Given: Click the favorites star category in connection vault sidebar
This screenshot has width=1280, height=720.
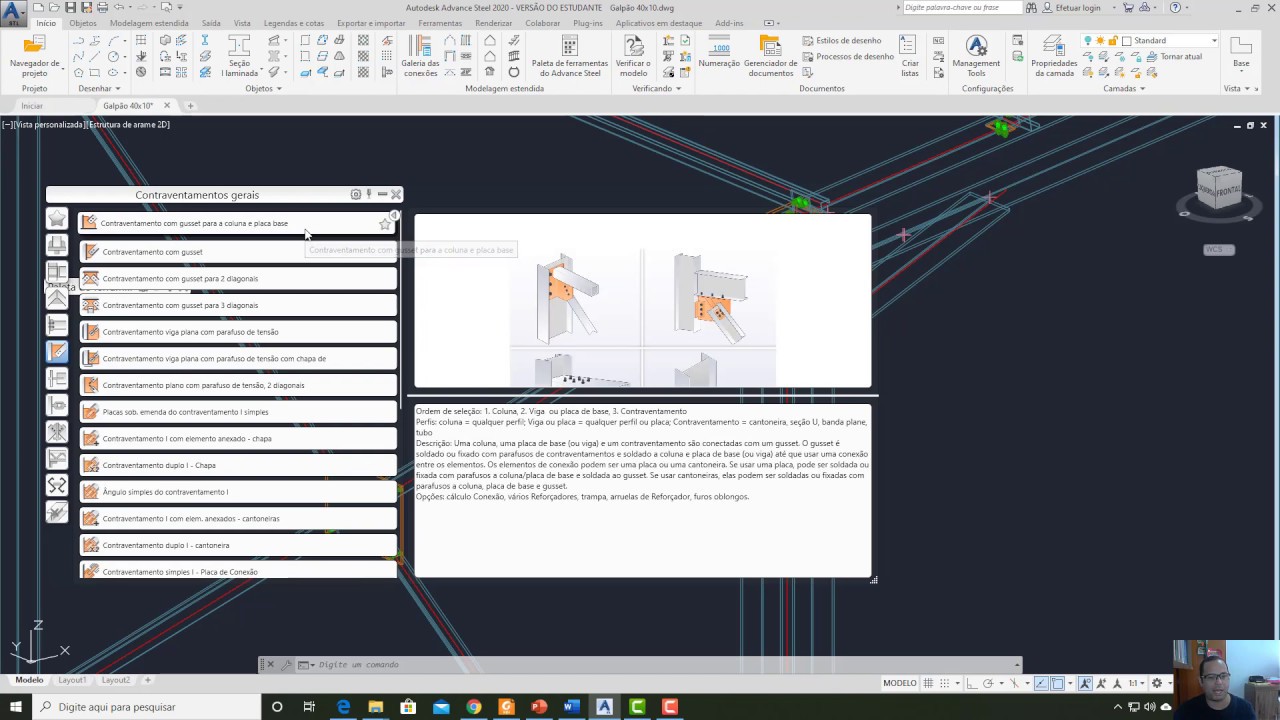Looking at the screenshot, I should click(x=57, y=218).
